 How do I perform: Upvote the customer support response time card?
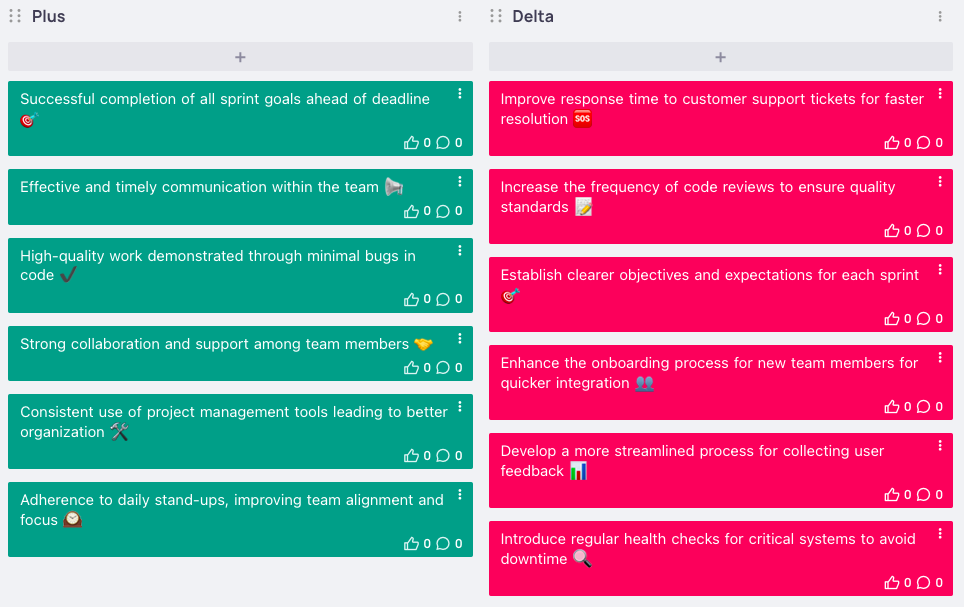(x=893, y=143)
